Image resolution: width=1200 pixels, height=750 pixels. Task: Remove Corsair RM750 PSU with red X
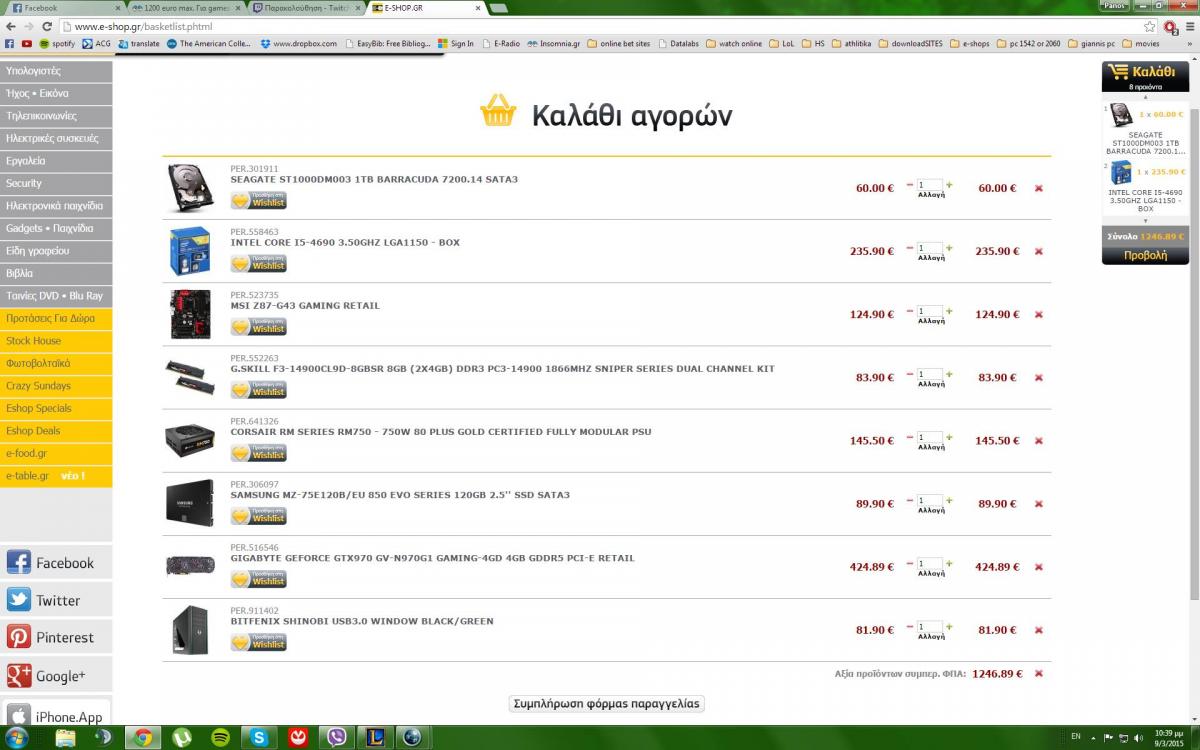(1038, 440)
